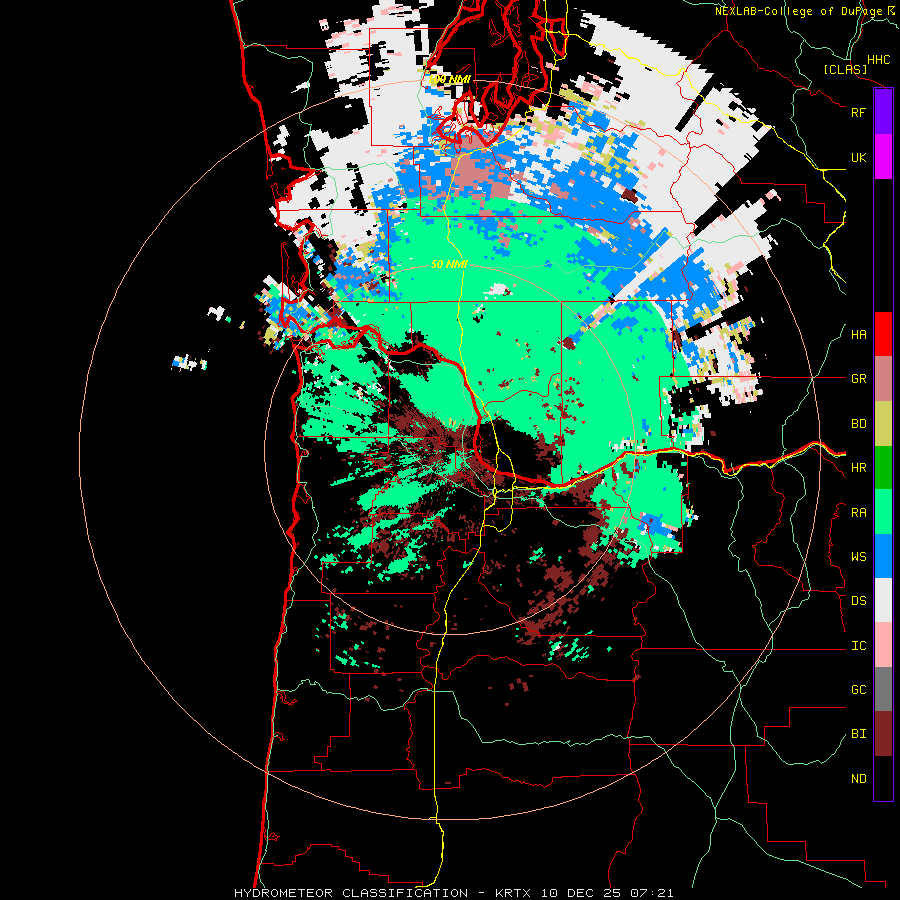Click the light pink IC legend swatch
The height and width of the screenshot is (900, 900).
point(883,645)
